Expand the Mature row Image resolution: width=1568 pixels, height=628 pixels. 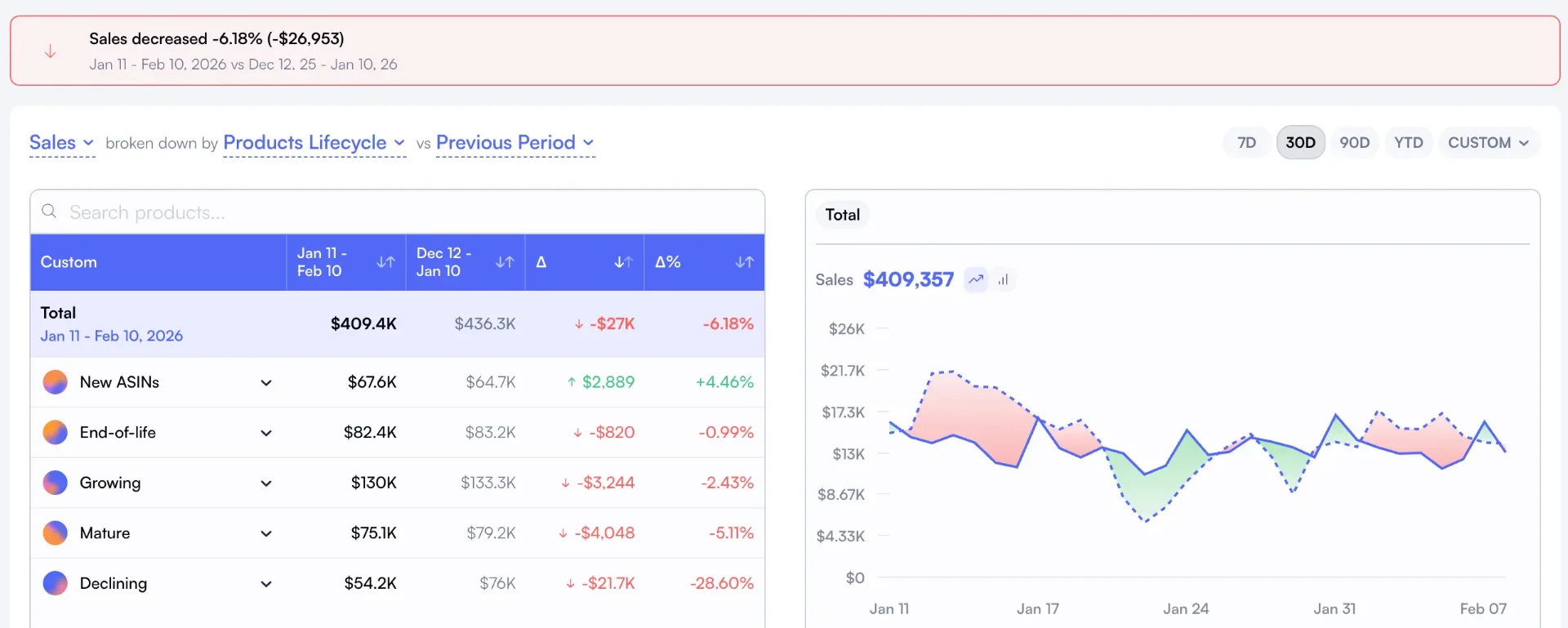click(x=266, y=534)
